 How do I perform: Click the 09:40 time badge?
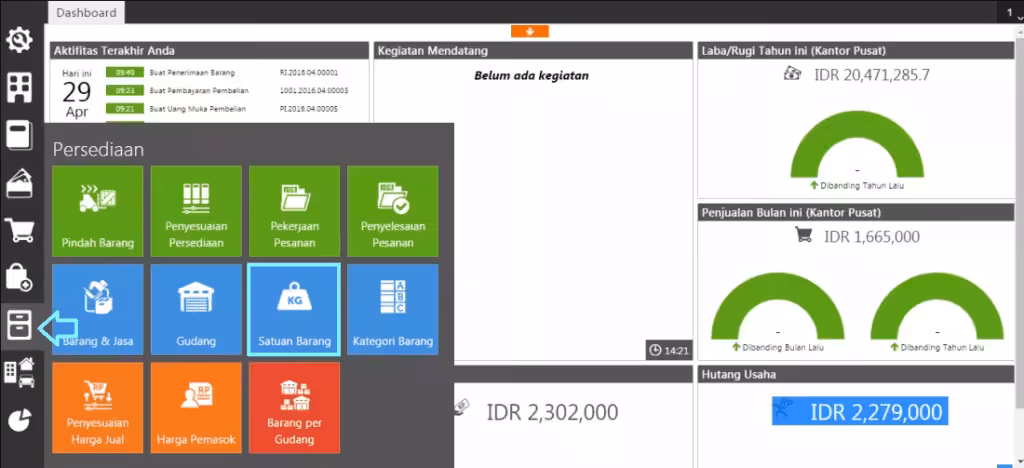click(125, 72)
